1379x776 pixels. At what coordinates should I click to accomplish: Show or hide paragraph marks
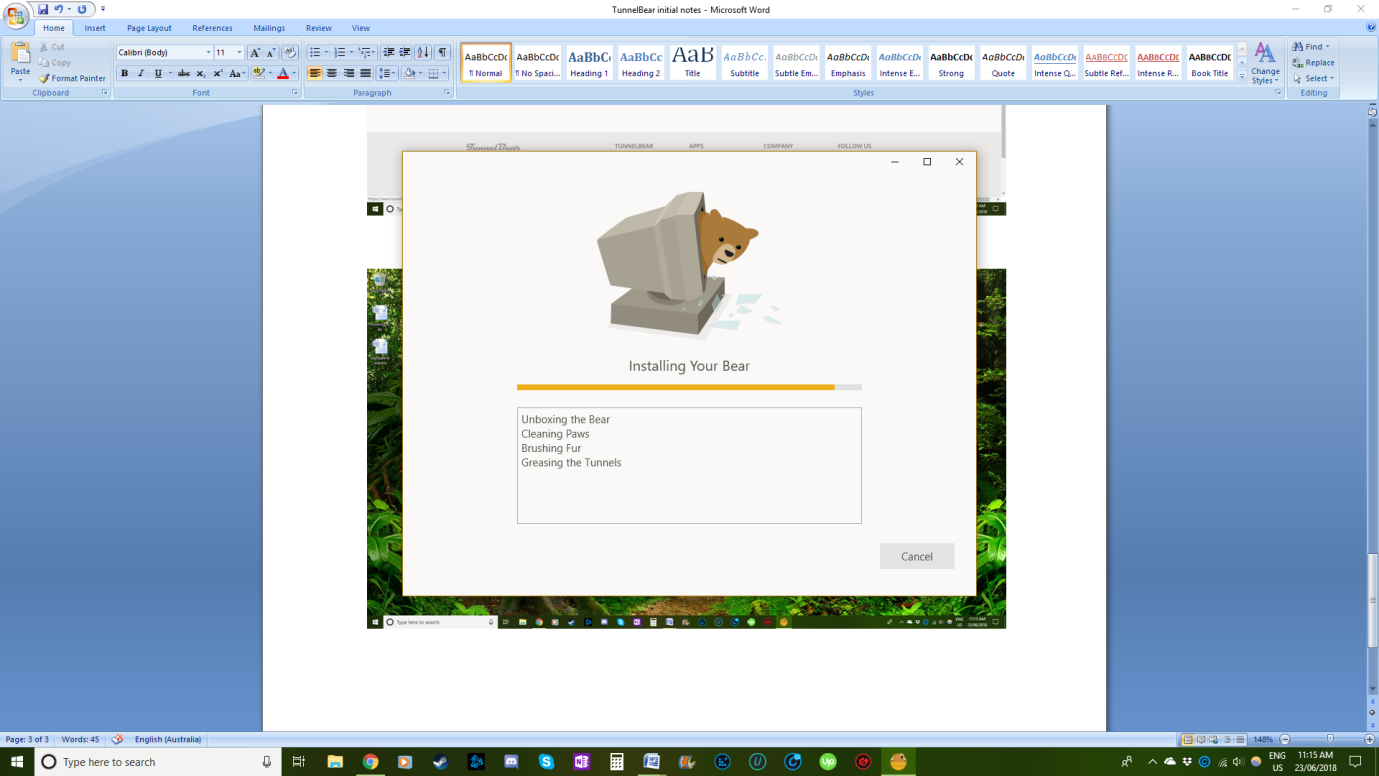click(442, 53)
